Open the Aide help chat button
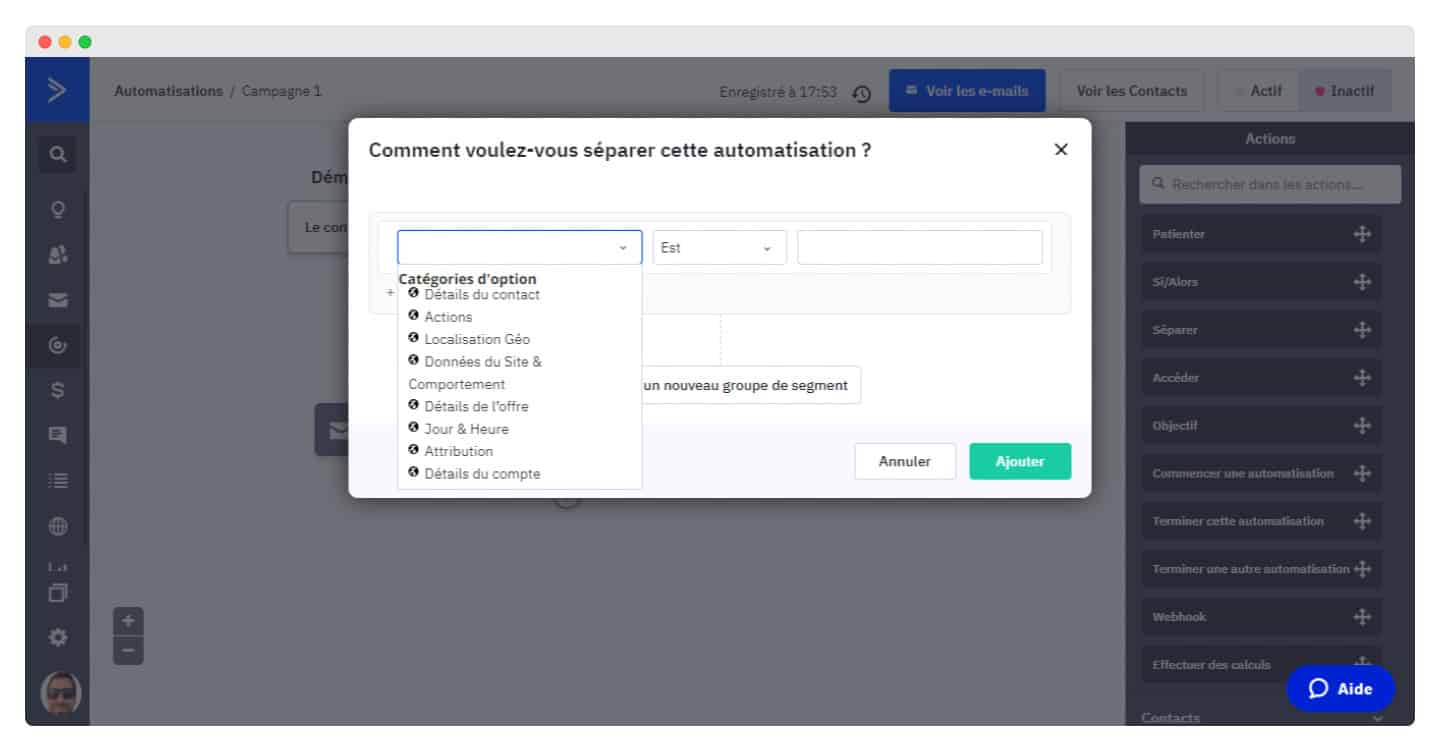The image size is (1440, 751). (1340, 688)
